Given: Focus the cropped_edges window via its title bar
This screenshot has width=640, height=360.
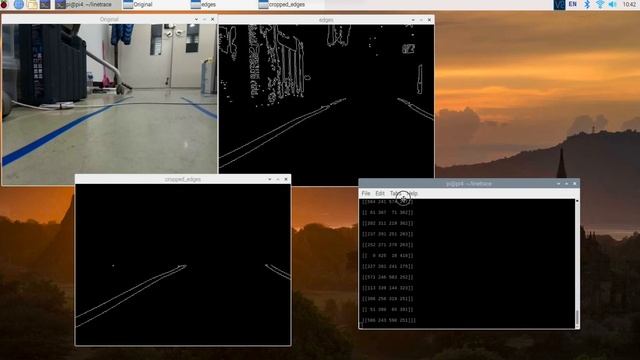Looking at the screenshot, I should (x=183, y=179).
